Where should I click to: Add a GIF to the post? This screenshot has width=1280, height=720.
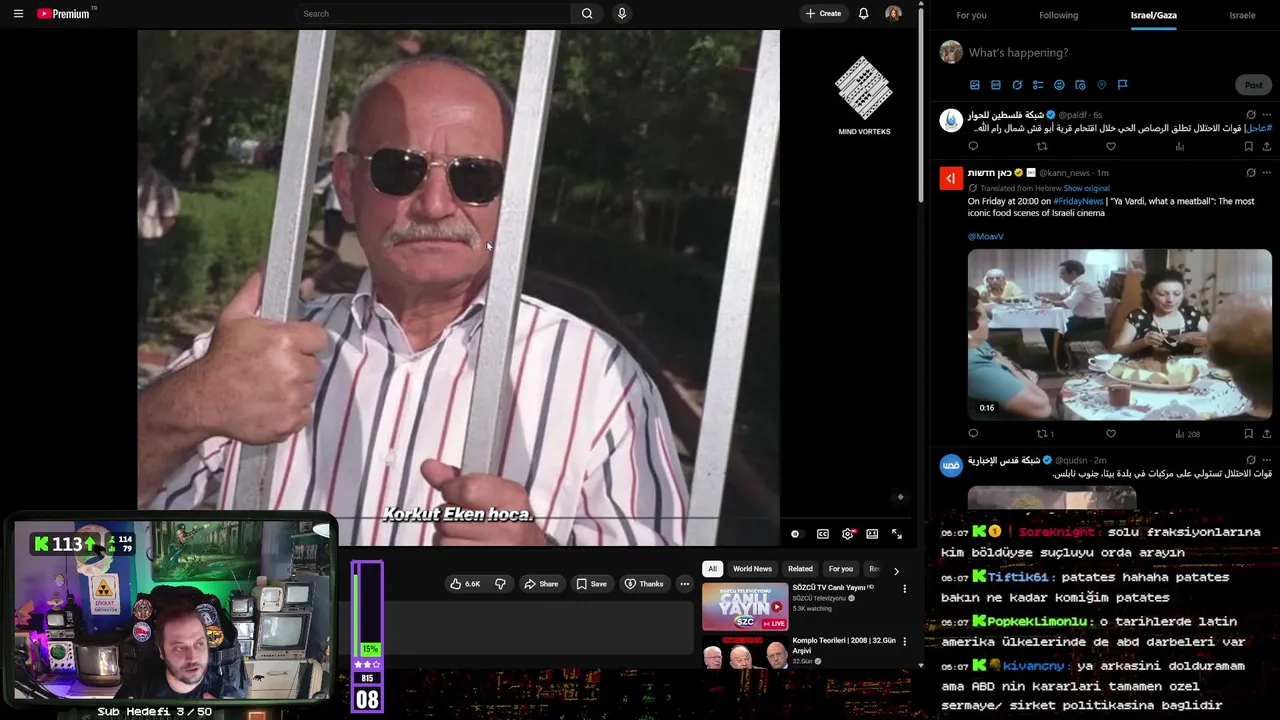pos(996,85)
